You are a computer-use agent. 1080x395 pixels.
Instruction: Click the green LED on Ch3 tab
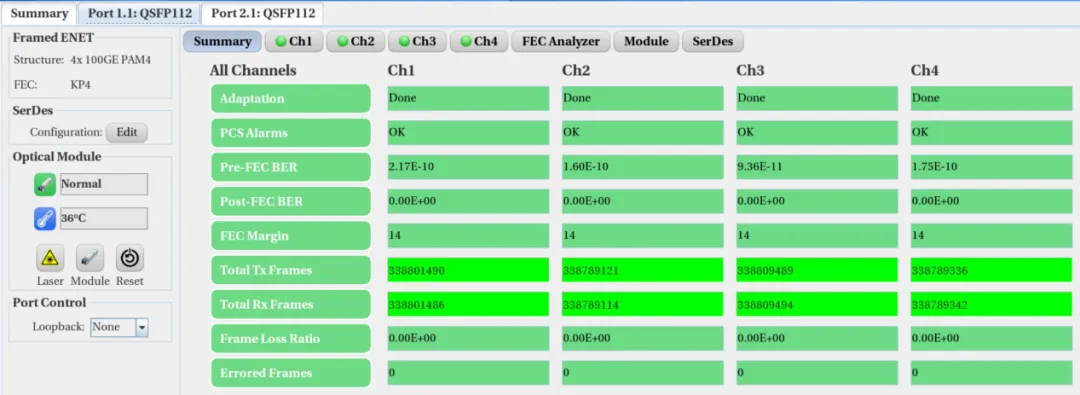[x=404, y=41]
